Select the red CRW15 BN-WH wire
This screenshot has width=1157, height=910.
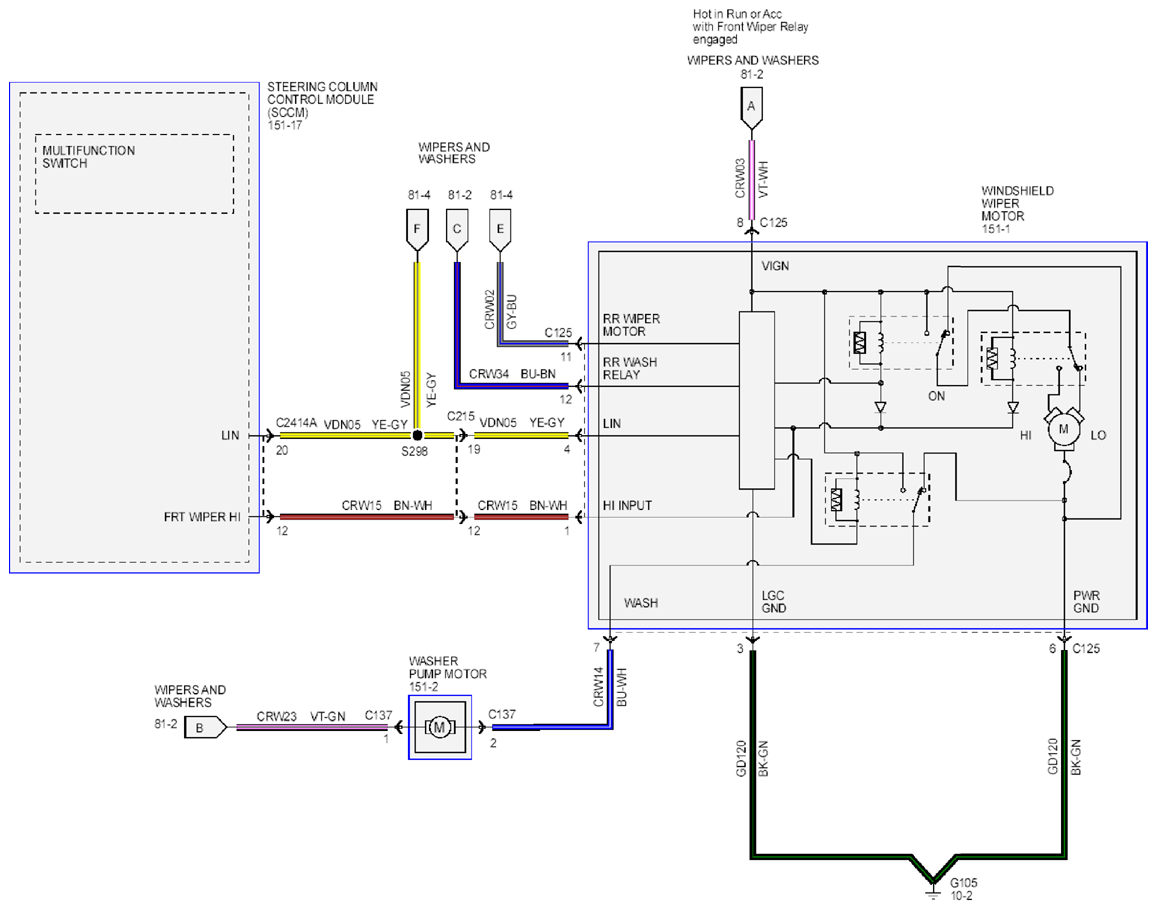[367, 517]
